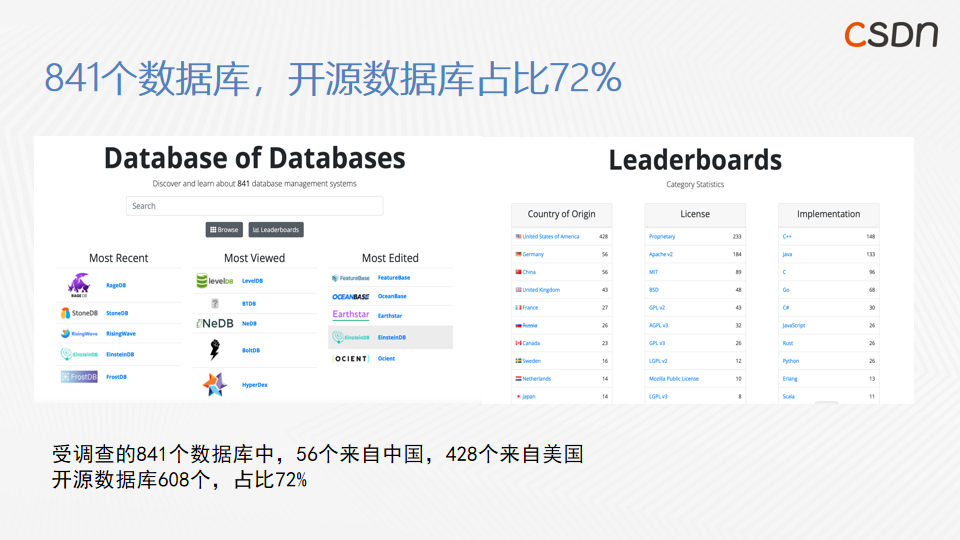
Task: Click the OceanBase logo
Action: (x=351, y=296)
